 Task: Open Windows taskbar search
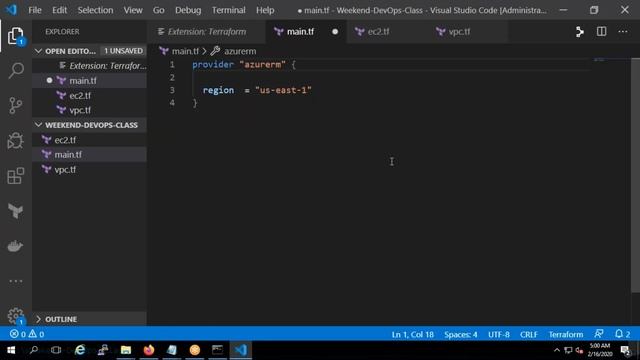pyautogui.click(x=34, y=350)
